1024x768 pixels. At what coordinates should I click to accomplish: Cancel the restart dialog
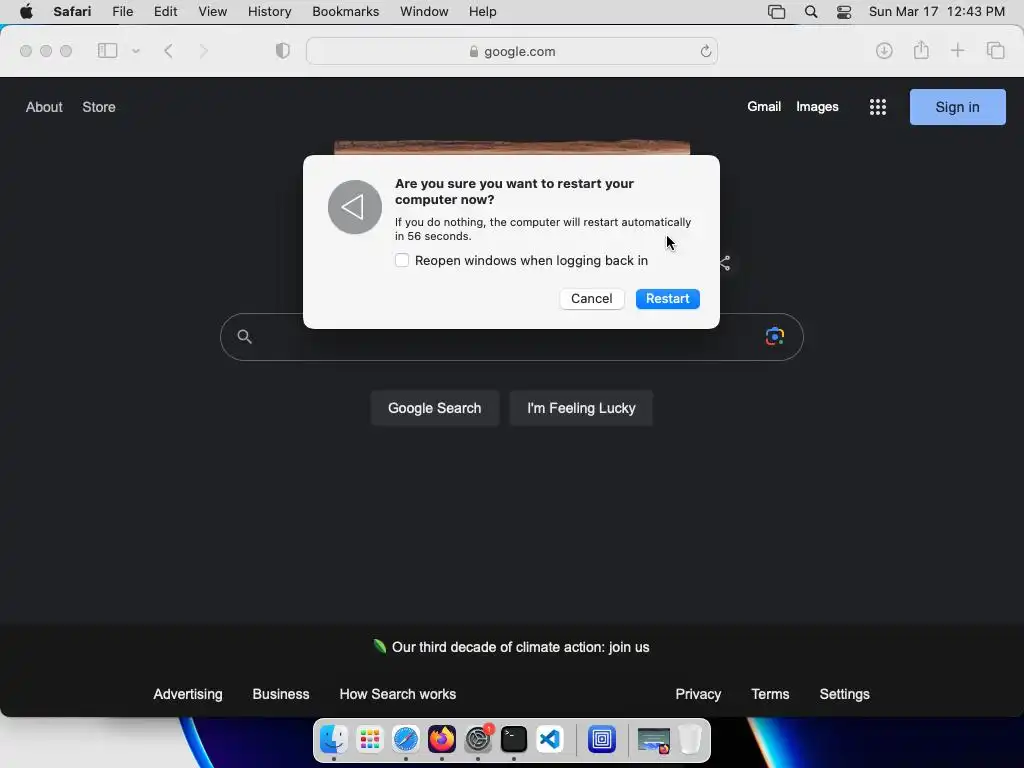tap(592, 298)
